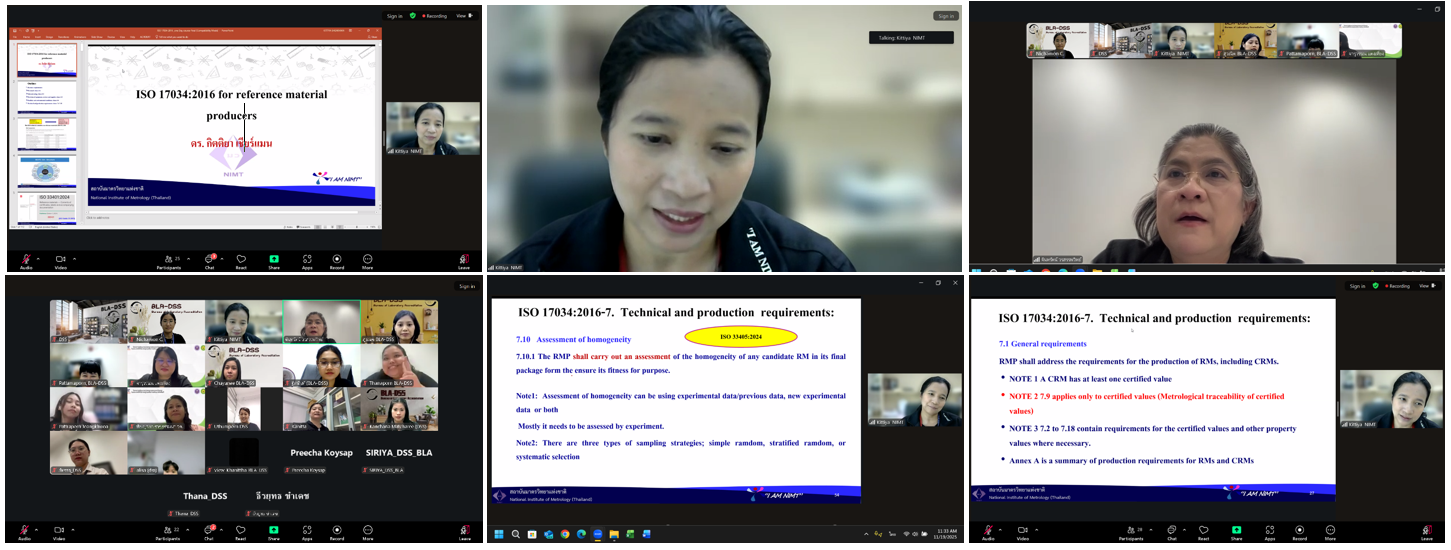The image size is (1451, 550).
Task: Expand Video options arrow in 28-participant meeting
Action: 1039,529
